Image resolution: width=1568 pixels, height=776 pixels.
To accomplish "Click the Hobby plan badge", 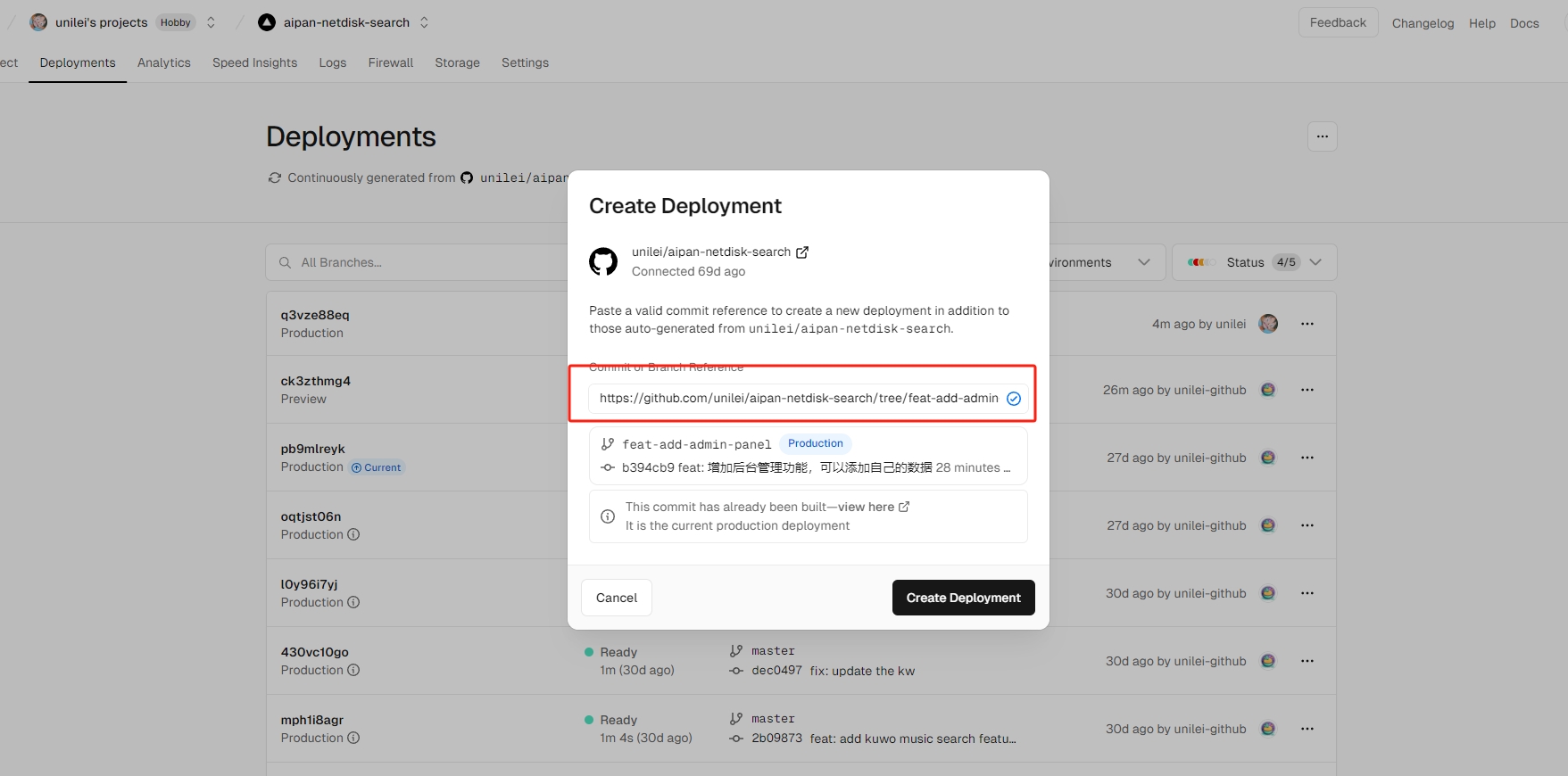I will coord(176,22).
